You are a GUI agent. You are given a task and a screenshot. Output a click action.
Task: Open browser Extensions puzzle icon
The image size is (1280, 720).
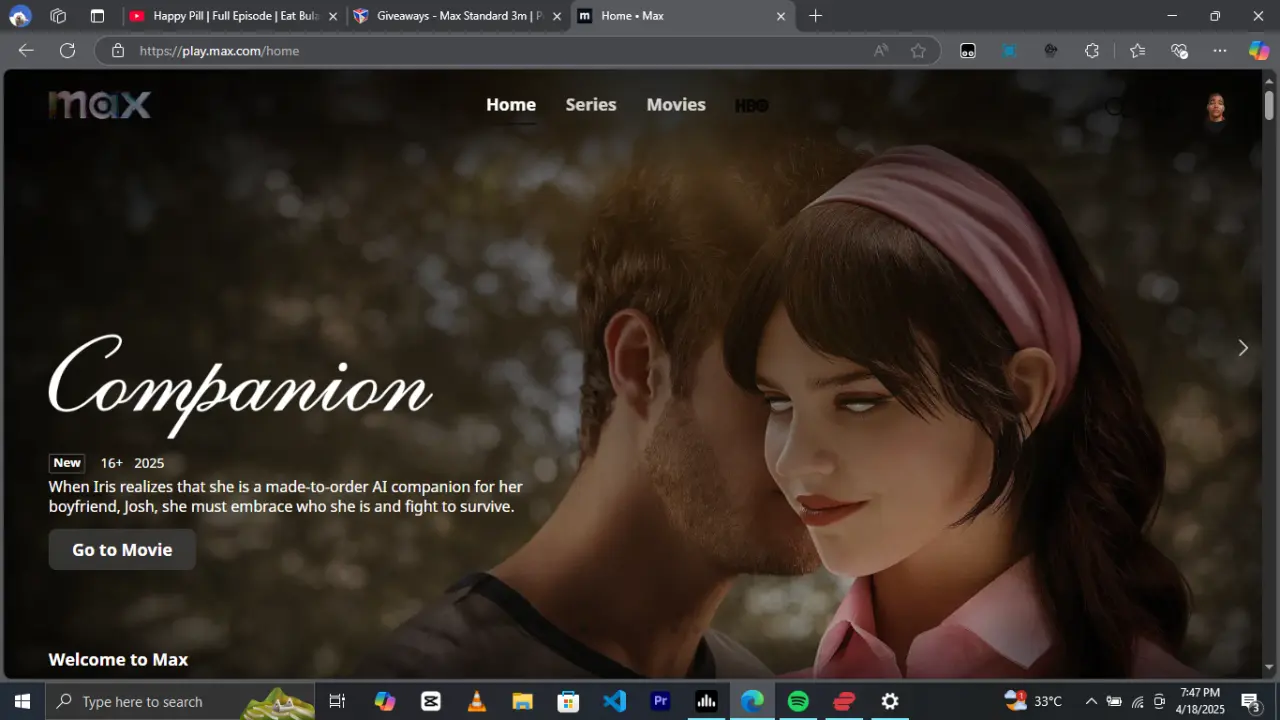click(x=1092, y=51)
